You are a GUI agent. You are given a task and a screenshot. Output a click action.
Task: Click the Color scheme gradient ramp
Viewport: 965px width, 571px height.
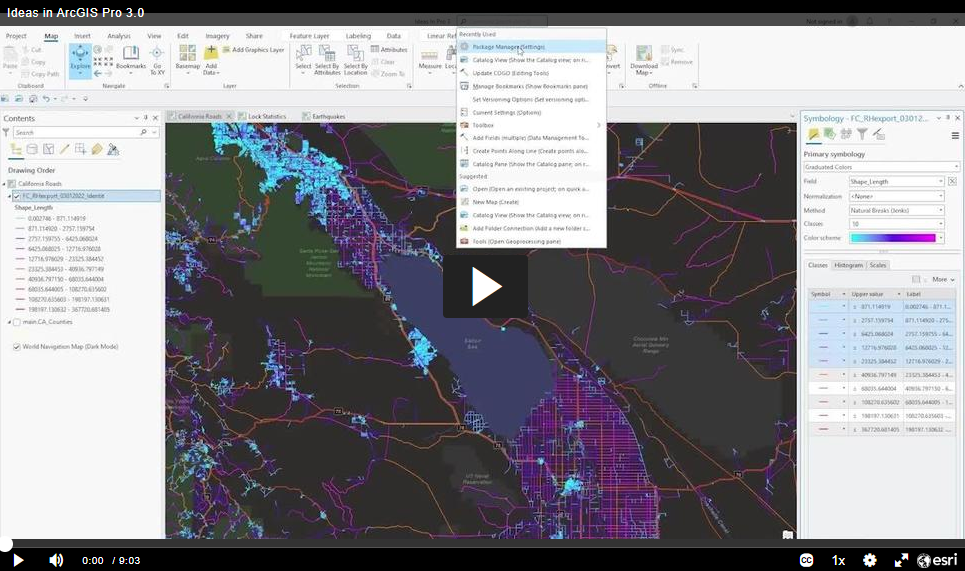(x=893, y=238)
